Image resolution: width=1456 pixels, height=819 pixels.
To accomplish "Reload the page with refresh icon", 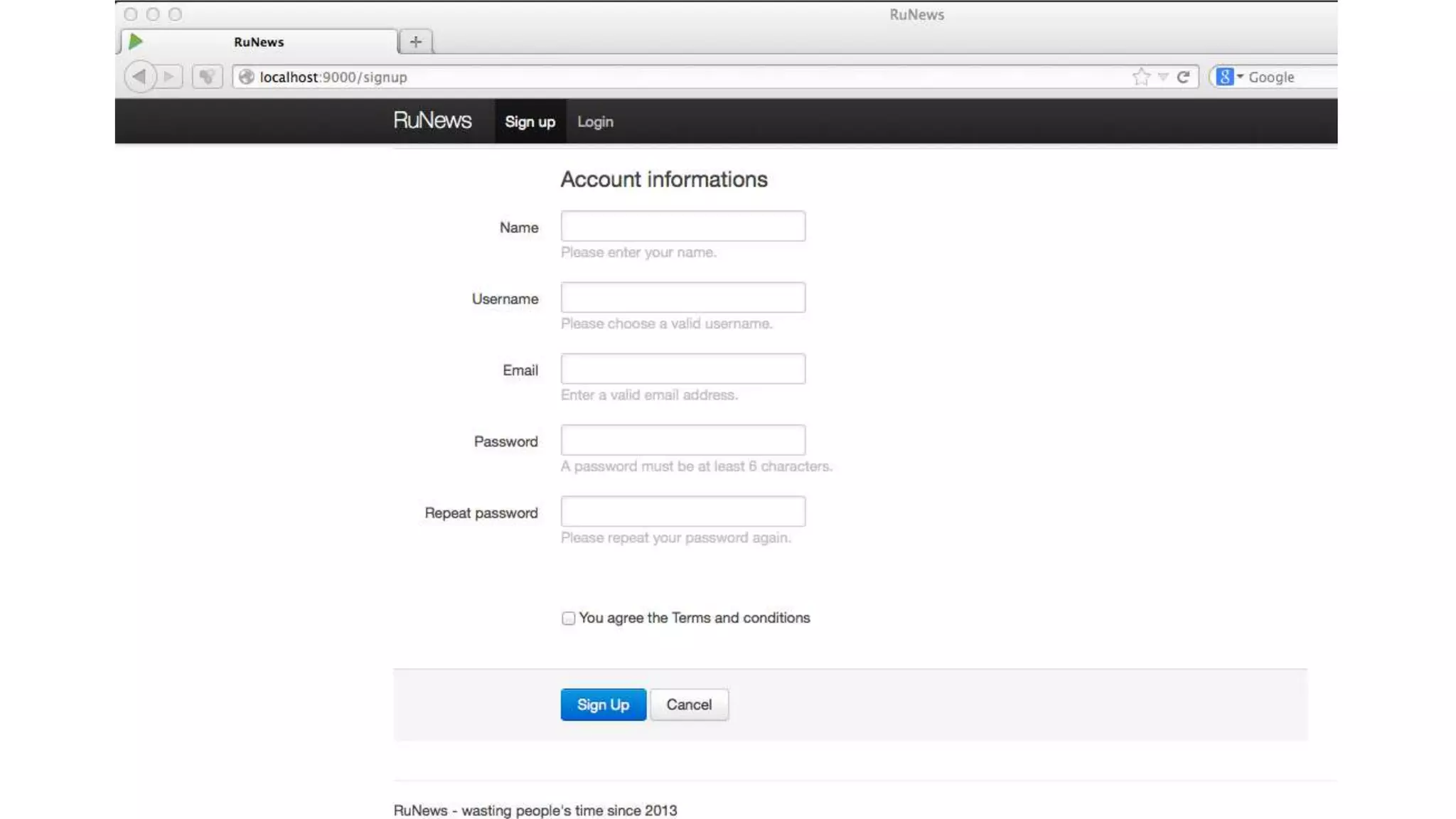I will click(x=1183, y=77).
